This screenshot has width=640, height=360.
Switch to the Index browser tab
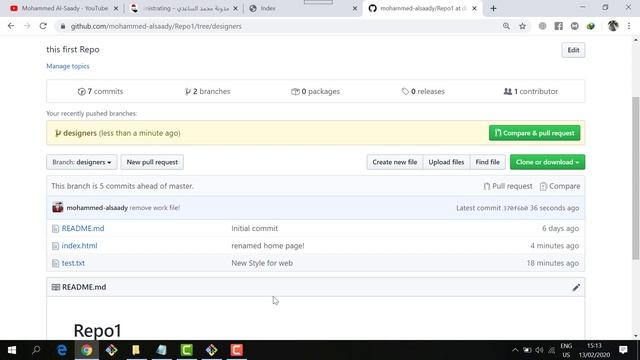click(302, 8)
